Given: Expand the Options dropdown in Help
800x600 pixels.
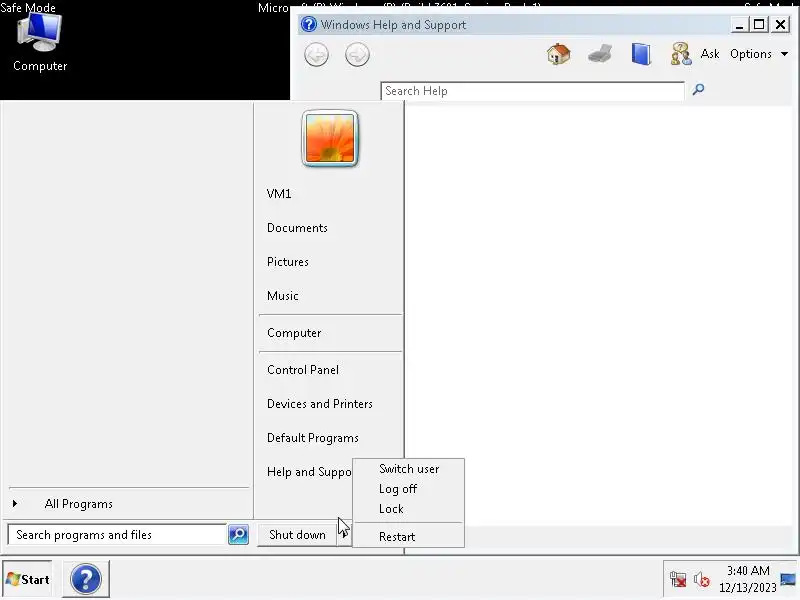Looking at the screenshot, I should click(x=759, y=54).
